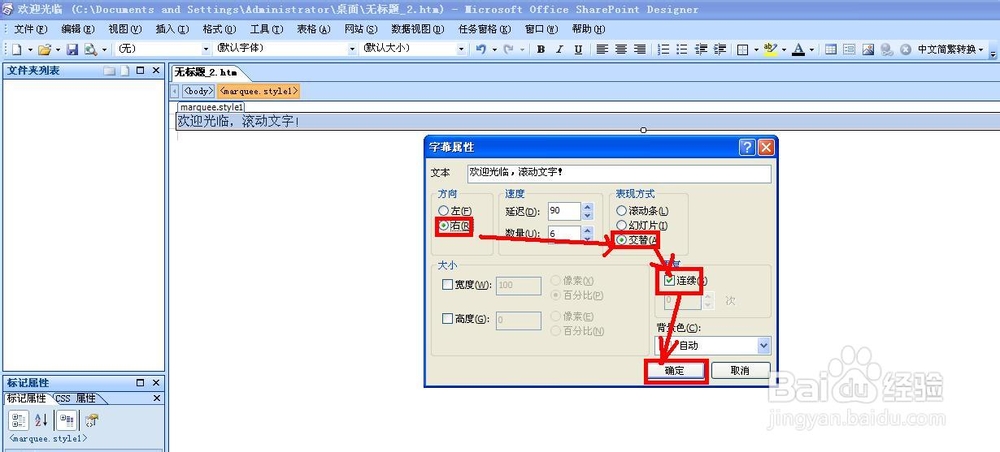The height and width of the screenshot is (452, 1000).
Task: Select the 左(F) direction radio
Action: [x=455, y=210]
